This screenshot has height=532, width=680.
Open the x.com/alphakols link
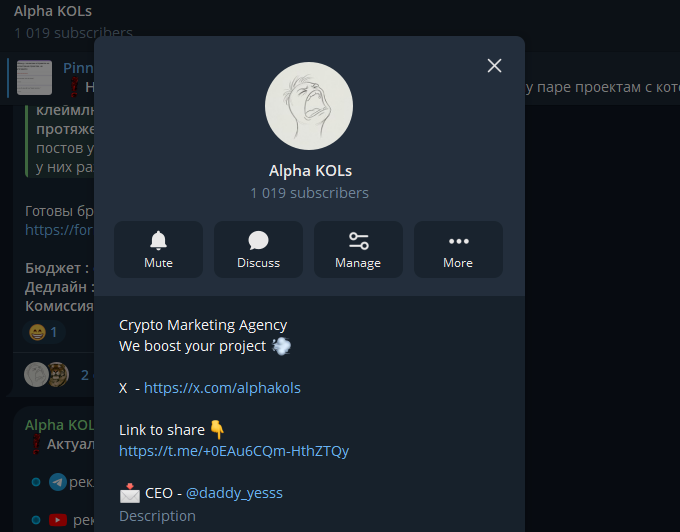(222, 388)
